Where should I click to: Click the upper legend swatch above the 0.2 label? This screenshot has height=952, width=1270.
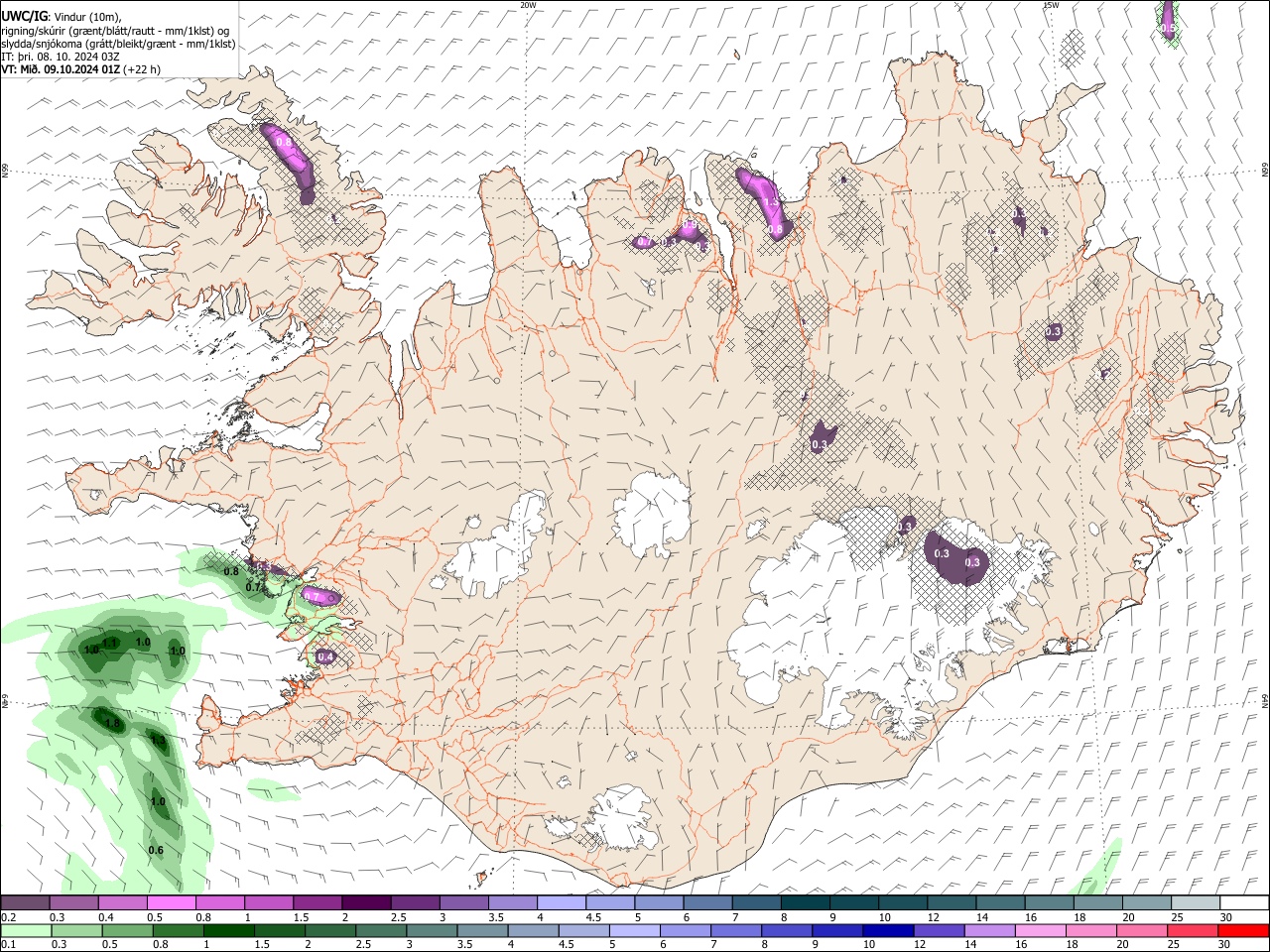pyautogui.click(x=25, y=902)
